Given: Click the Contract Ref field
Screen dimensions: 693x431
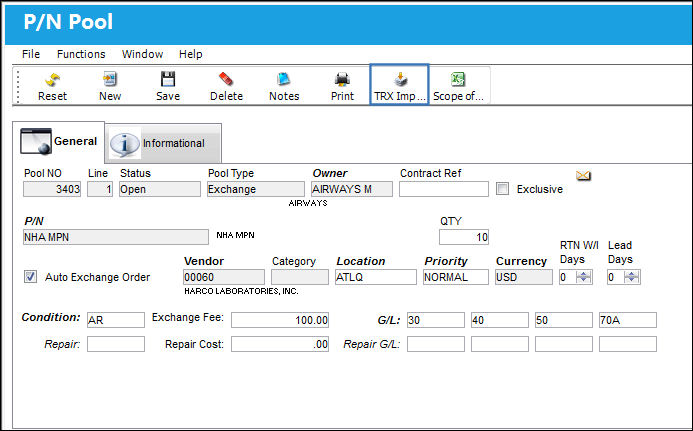Looking at the screenshot, I should click(444, 189).
